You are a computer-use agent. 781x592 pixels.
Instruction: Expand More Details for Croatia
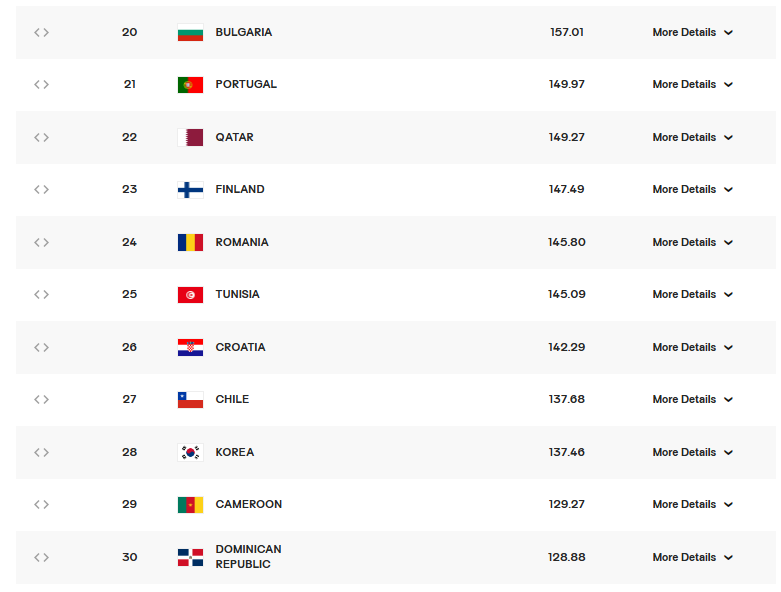click(692, 347)
